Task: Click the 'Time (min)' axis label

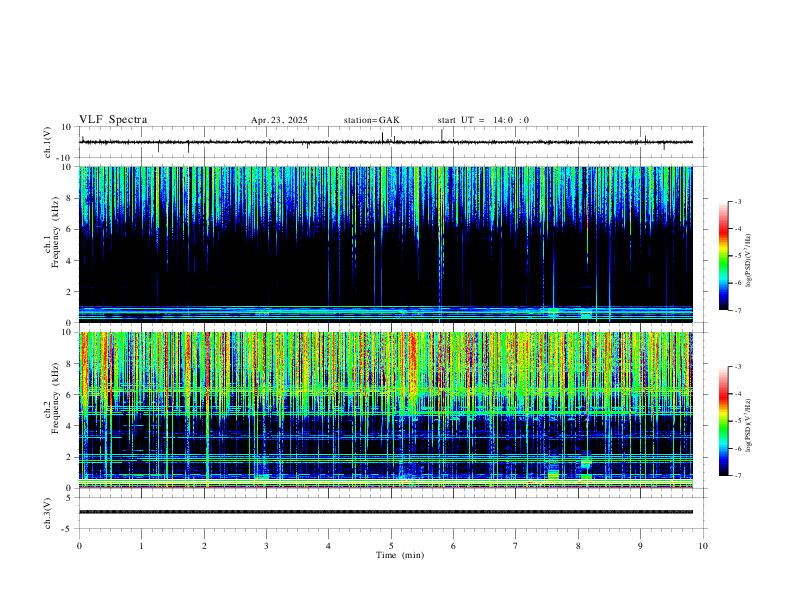Action: click(x=400, y=555)
